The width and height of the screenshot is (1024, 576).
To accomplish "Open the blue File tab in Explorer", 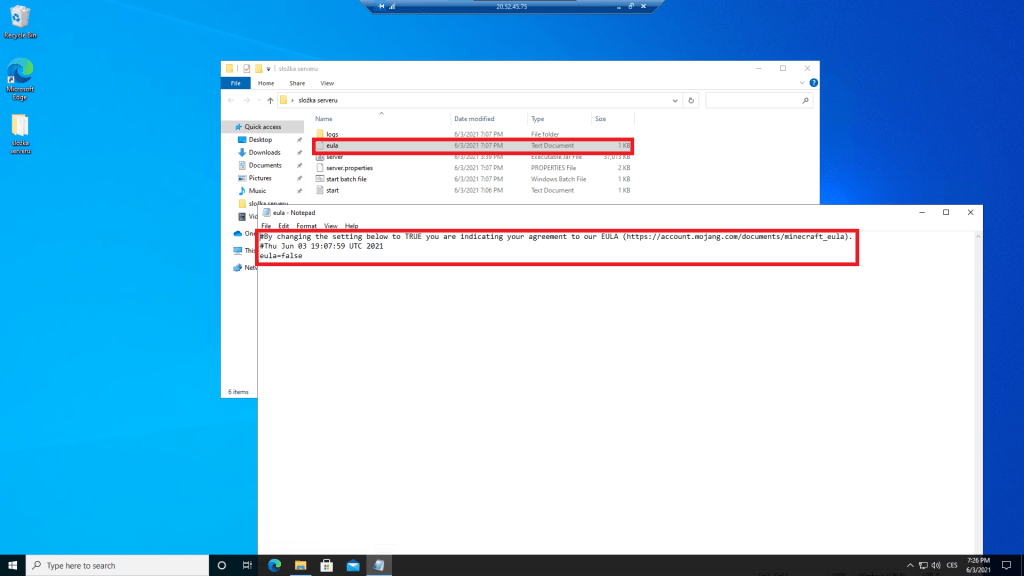I will tap(234, 83).
